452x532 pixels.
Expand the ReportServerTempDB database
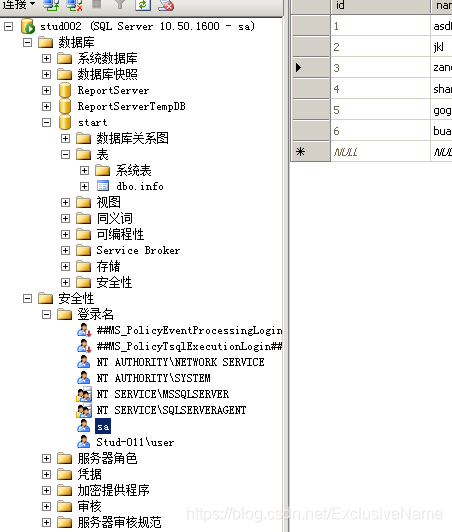(x=46, y=107)
